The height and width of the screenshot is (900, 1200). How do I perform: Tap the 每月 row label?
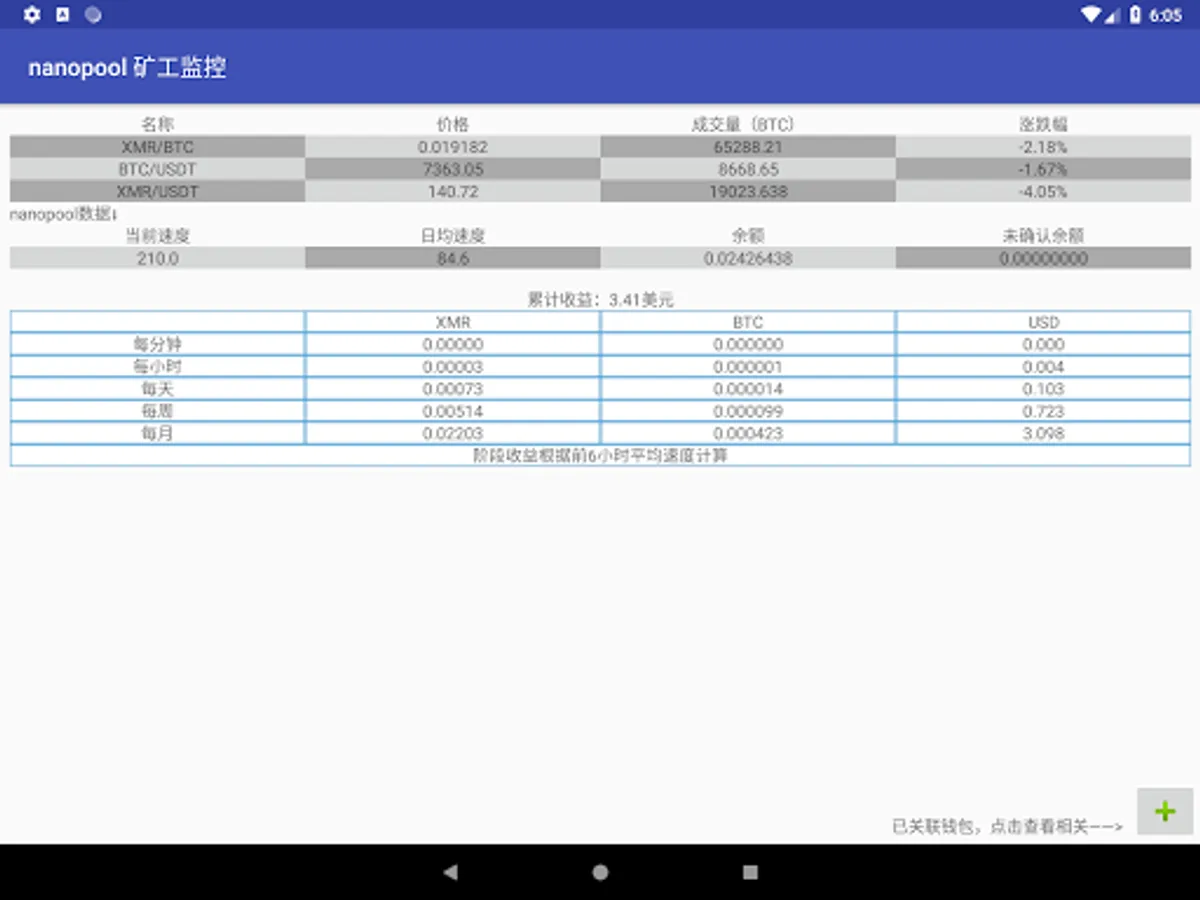click(157, 433)
